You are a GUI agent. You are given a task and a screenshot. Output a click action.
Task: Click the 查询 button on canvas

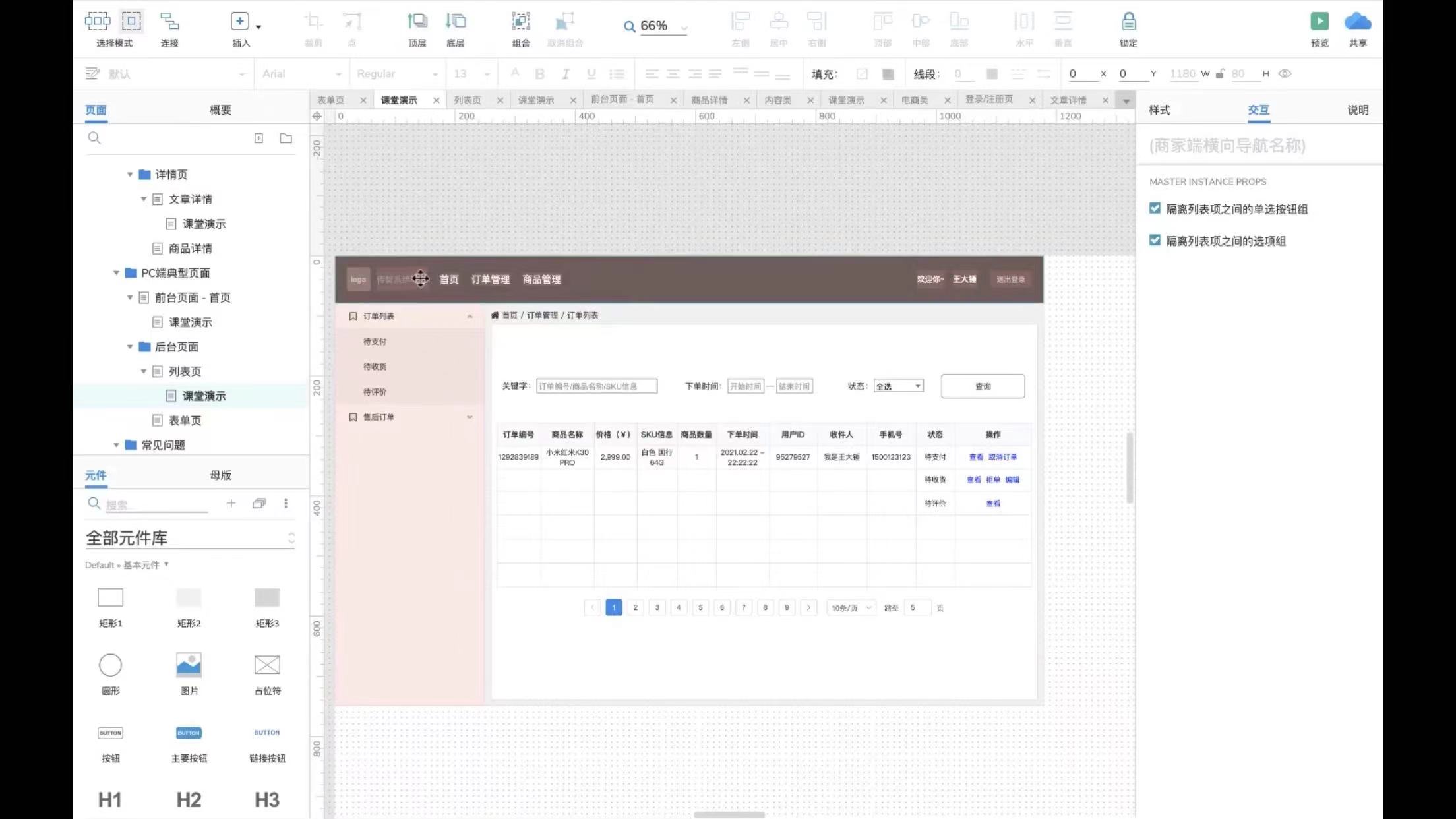(983, 386)
